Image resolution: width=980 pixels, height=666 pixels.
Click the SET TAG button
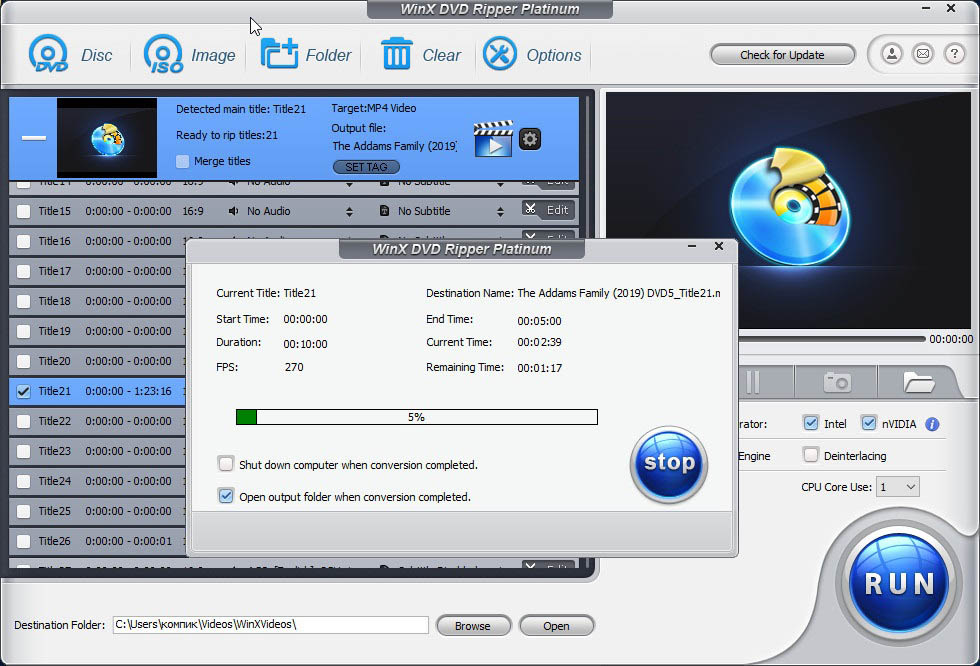366,167
